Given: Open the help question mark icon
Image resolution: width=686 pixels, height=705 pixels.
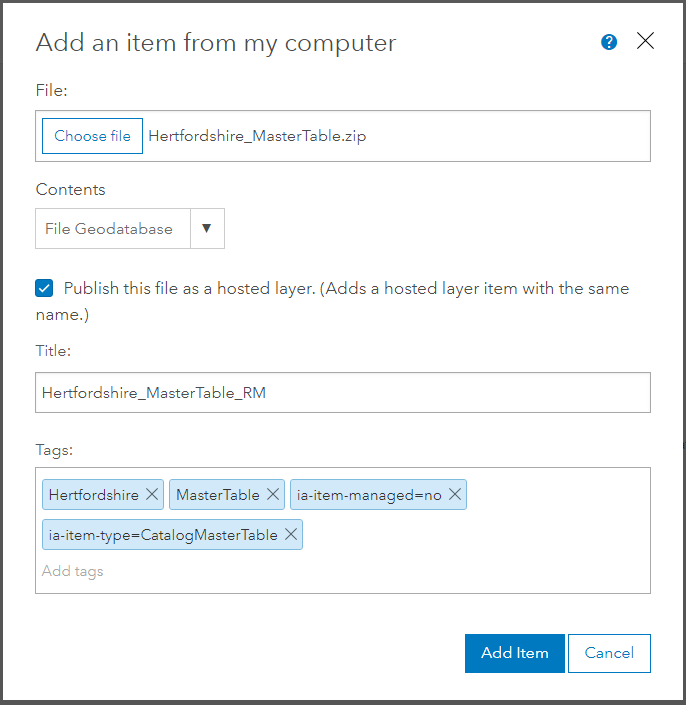Looking at the screenshot, I should [x=609, y=42].
